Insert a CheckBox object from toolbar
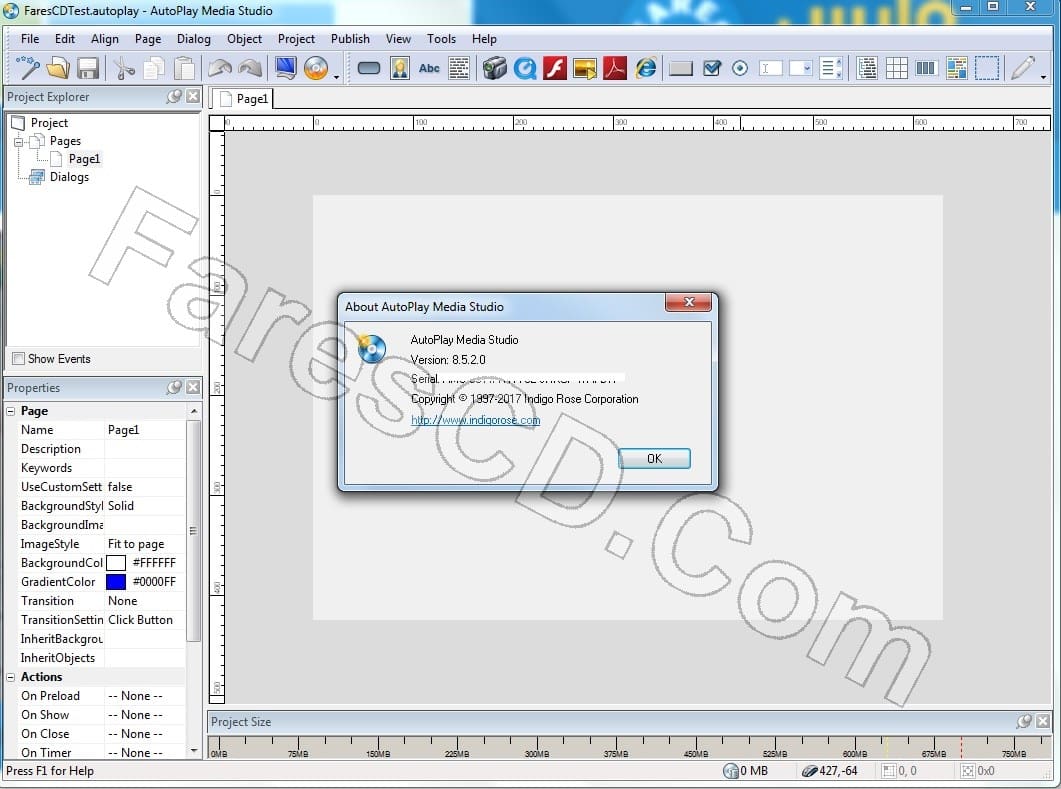Image resolution: width=1061 pixels, height=789 pixels. click(x=712, y=68)
